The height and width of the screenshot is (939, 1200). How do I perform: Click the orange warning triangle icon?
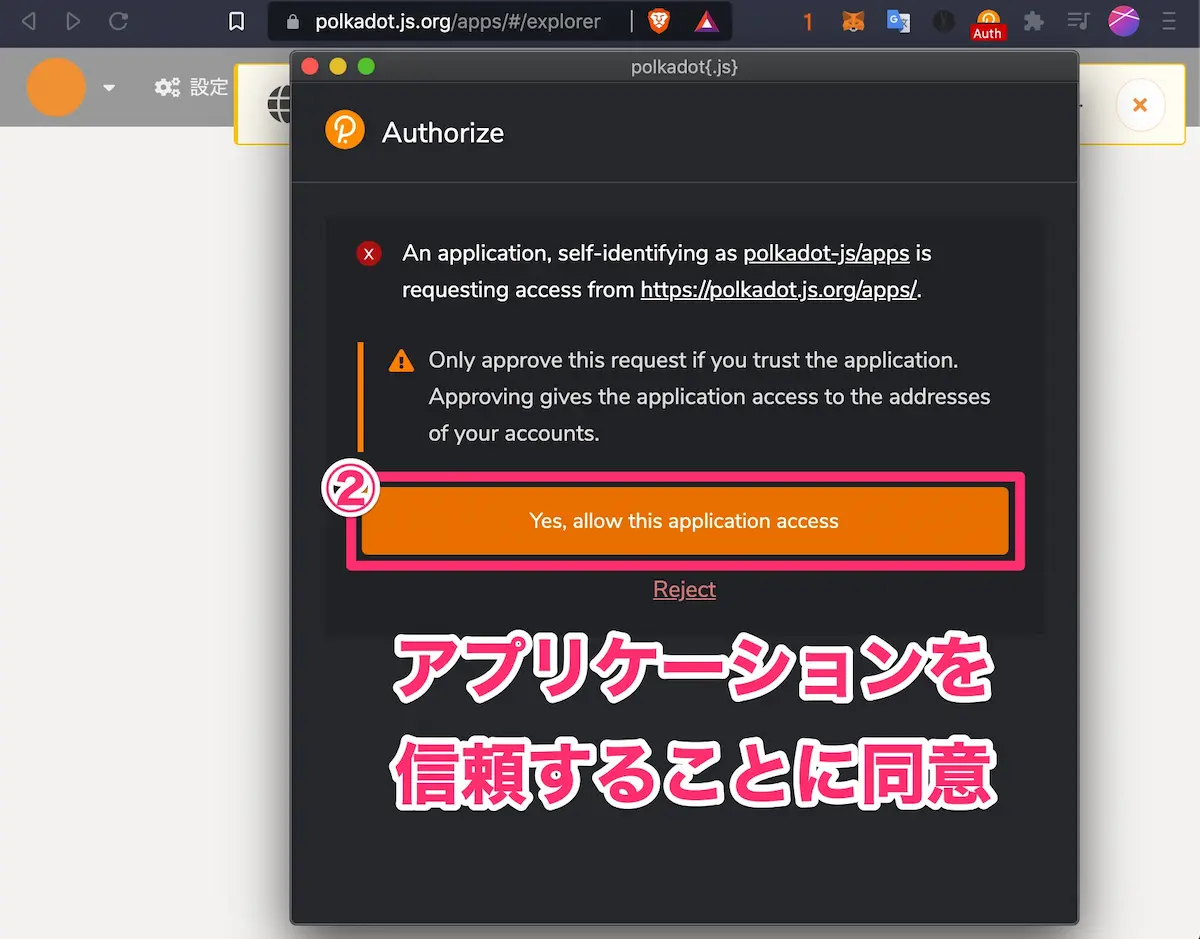pos(401,361)
